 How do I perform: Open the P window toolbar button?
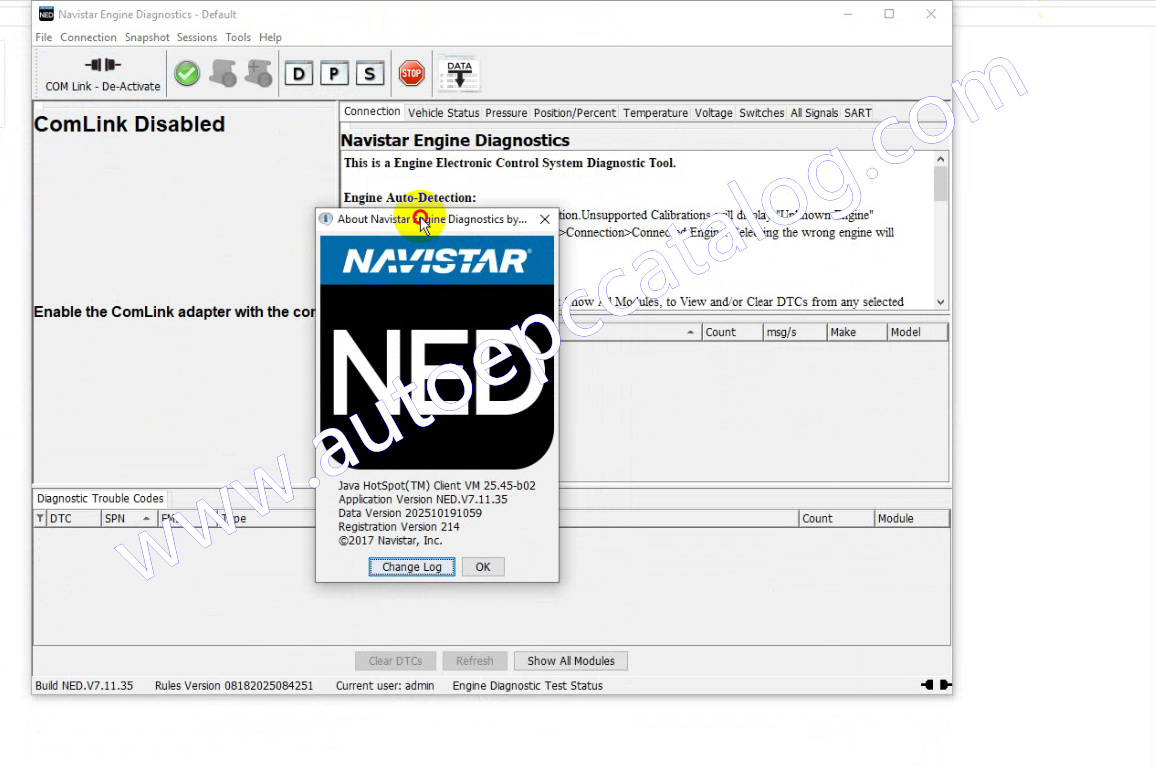pyautogui.click(x=334, y=73)
